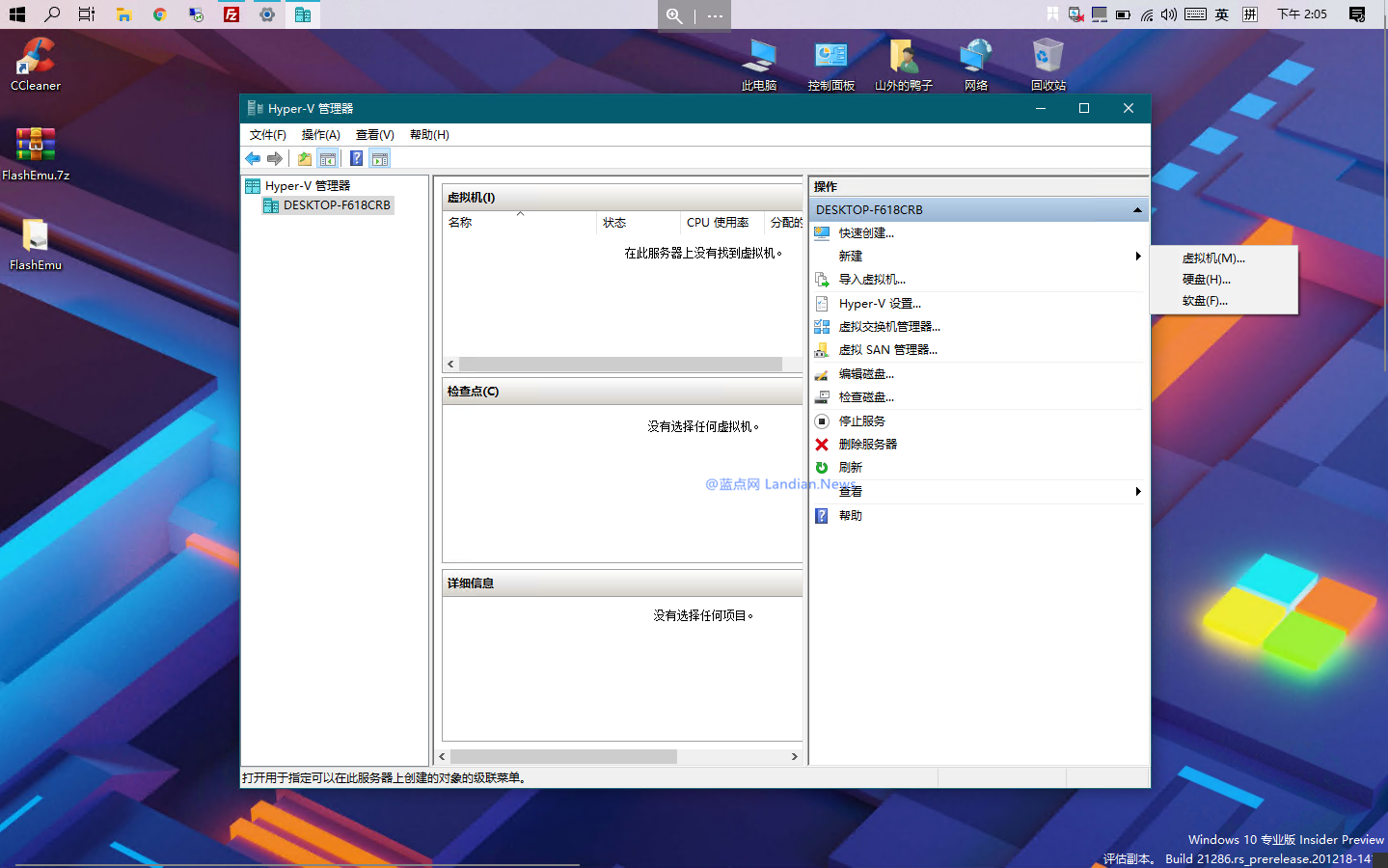Click the green refresh icon
The width and height of the screenshot is (1388, 868).
pyautogui.click(x=822, y=468)
